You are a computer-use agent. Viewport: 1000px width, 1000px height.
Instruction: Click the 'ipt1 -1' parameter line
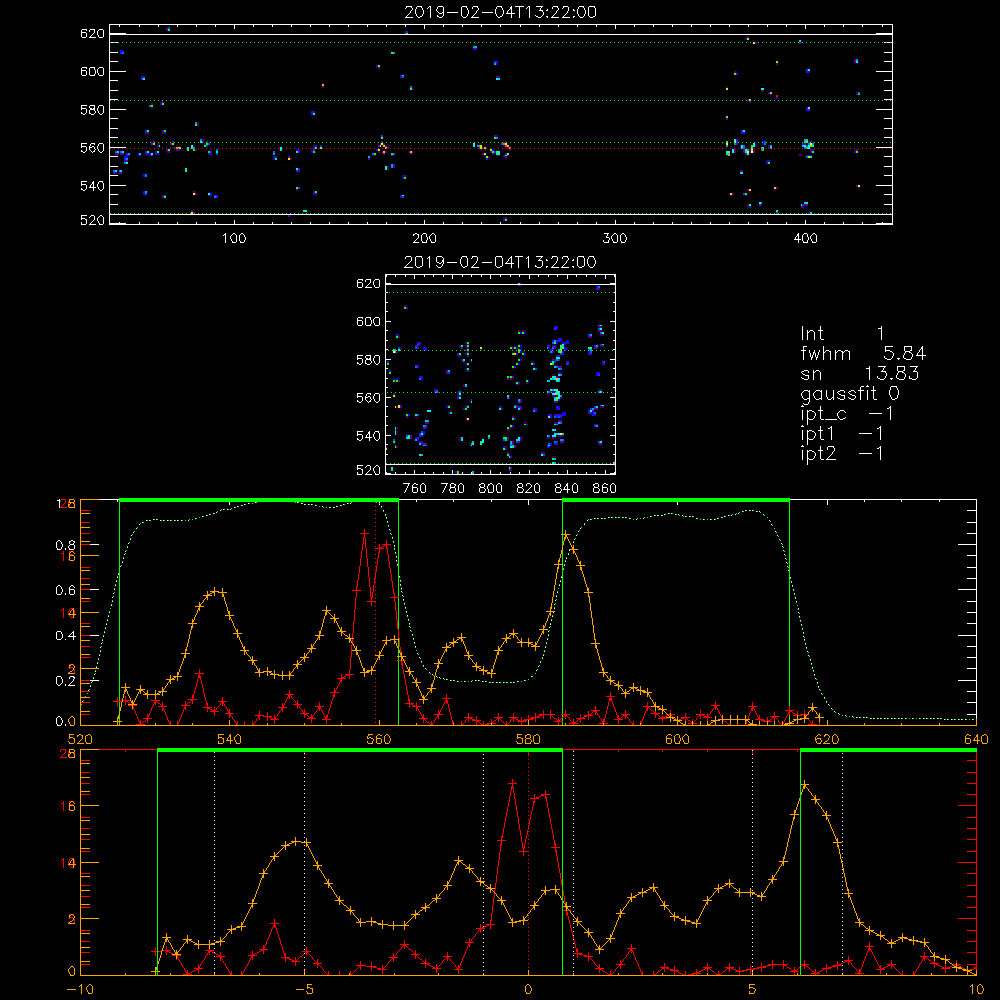[x=842, y=434]
